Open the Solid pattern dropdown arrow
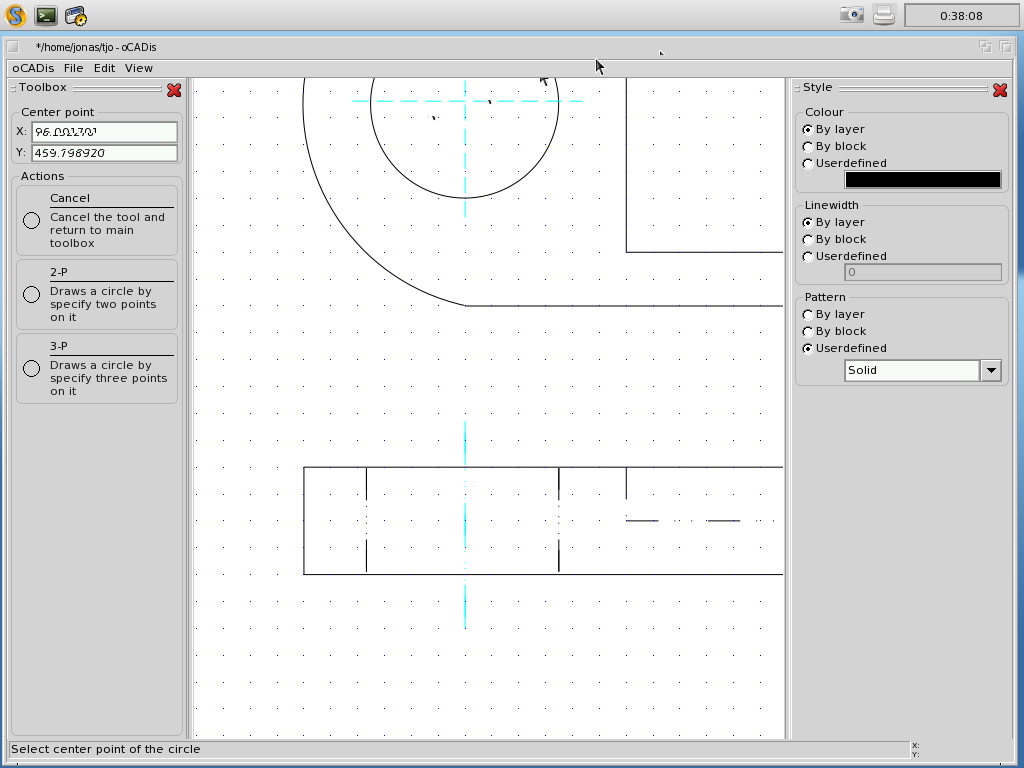 991,370
